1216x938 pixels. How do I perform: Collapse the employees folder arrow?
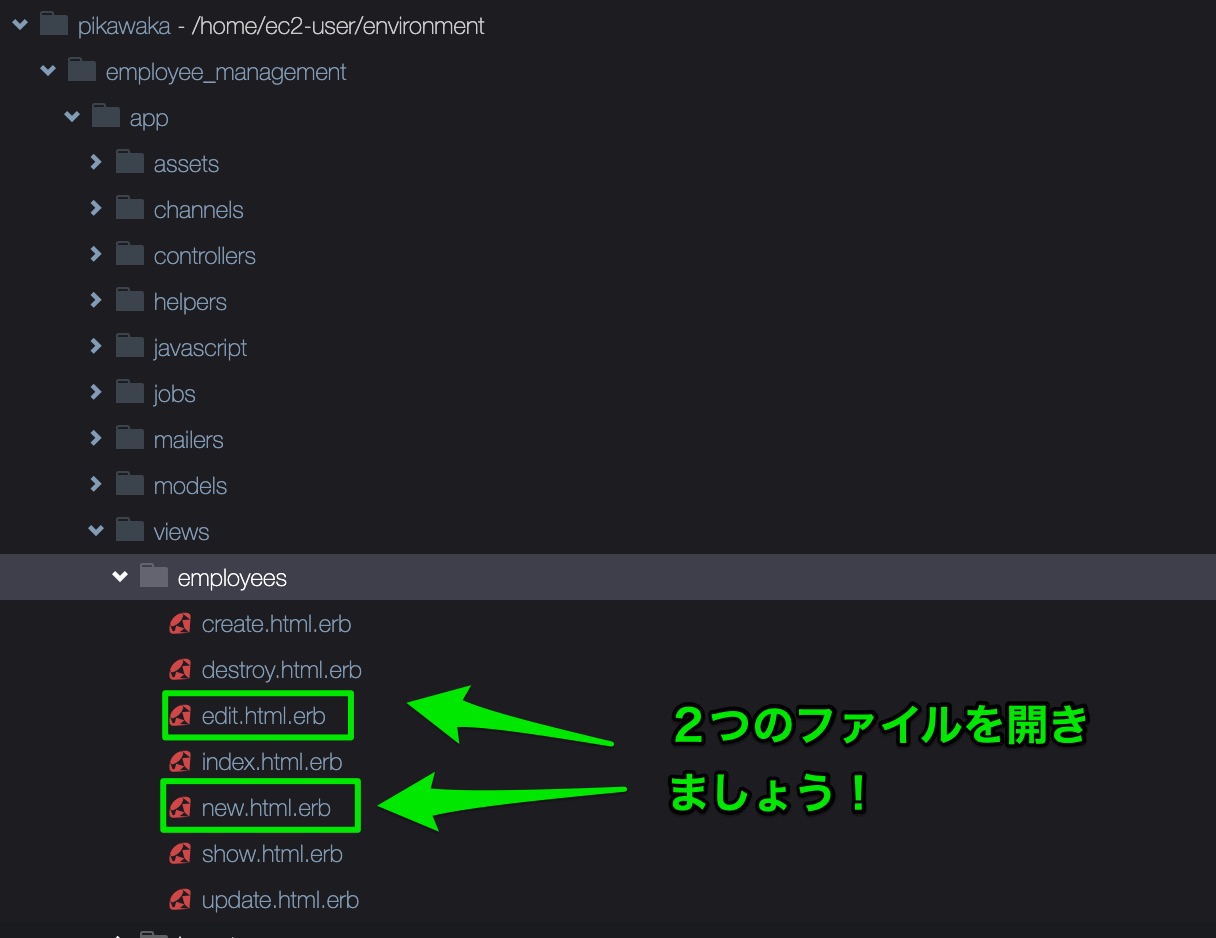[x=120, y=577]
